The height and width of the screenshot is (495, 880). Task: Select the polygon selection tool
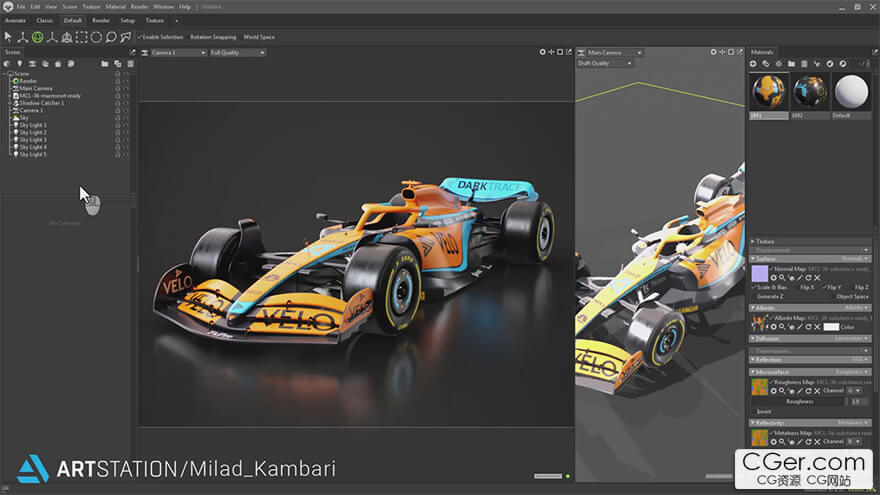[126, 37]
